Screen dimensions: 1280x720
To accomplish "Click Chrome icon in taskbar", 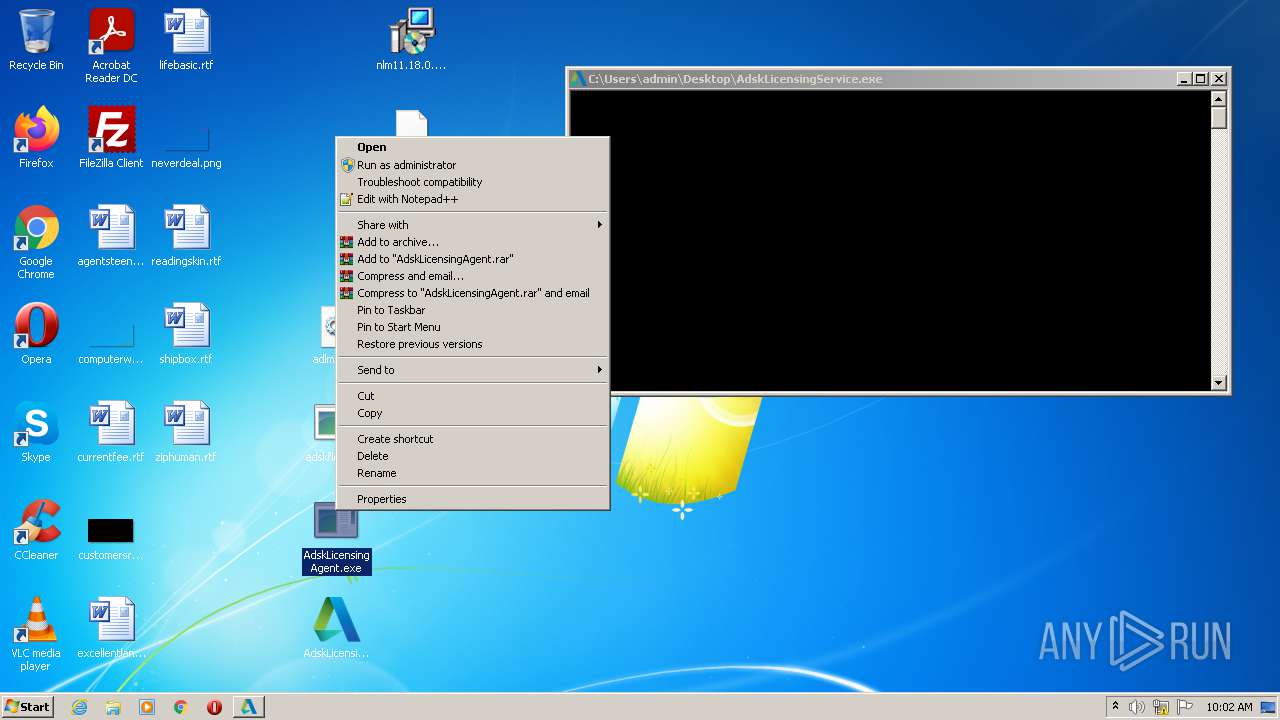I will click(x=181, y=707).
